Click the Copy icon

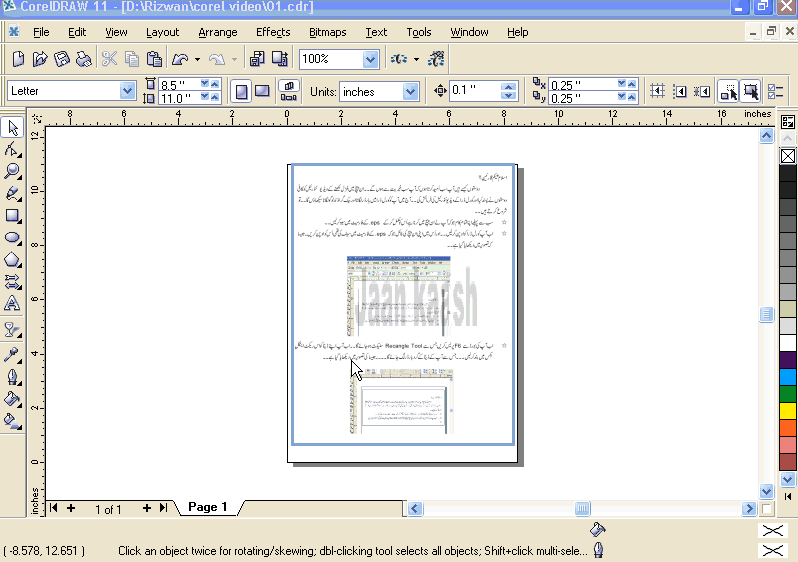coord(132,59)
